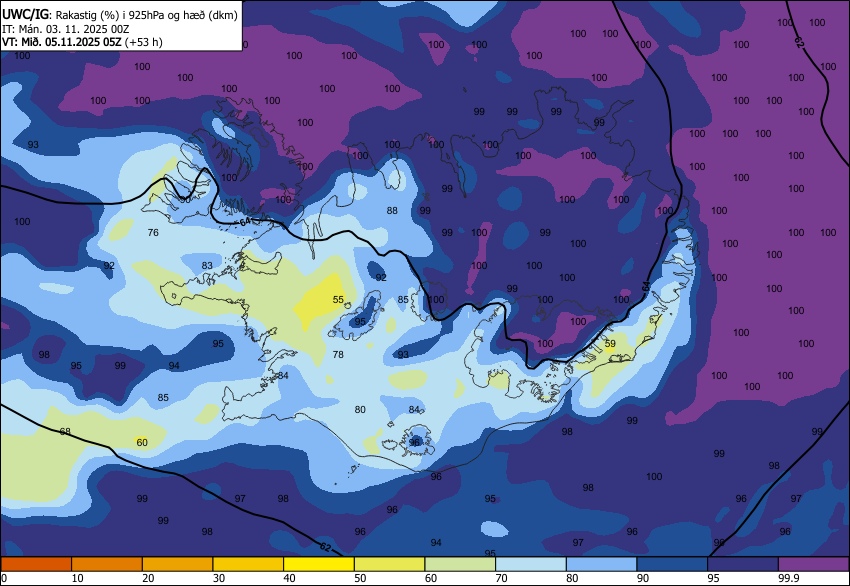Click the valid time 'VT: Mið. 05.11.2025 05Z'

coord(62,42)
